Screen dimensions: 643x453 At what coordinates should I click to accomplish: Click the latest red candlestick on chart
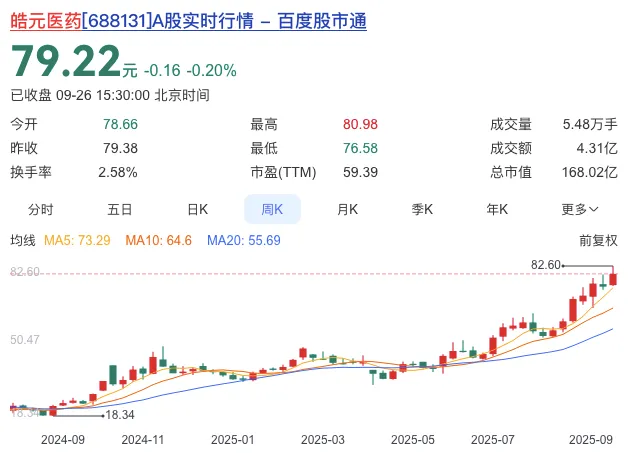pos(613,279)
